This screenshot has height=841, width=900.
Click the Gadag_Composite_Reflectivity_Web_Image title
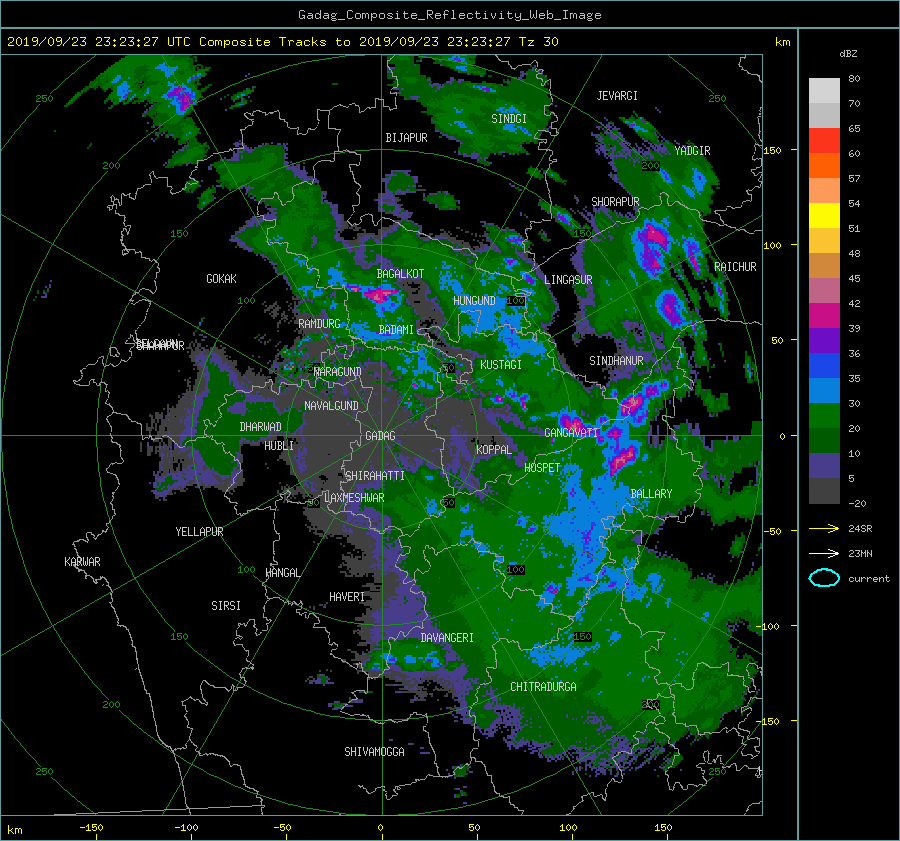pyautogui.click(x=449, y=15)
